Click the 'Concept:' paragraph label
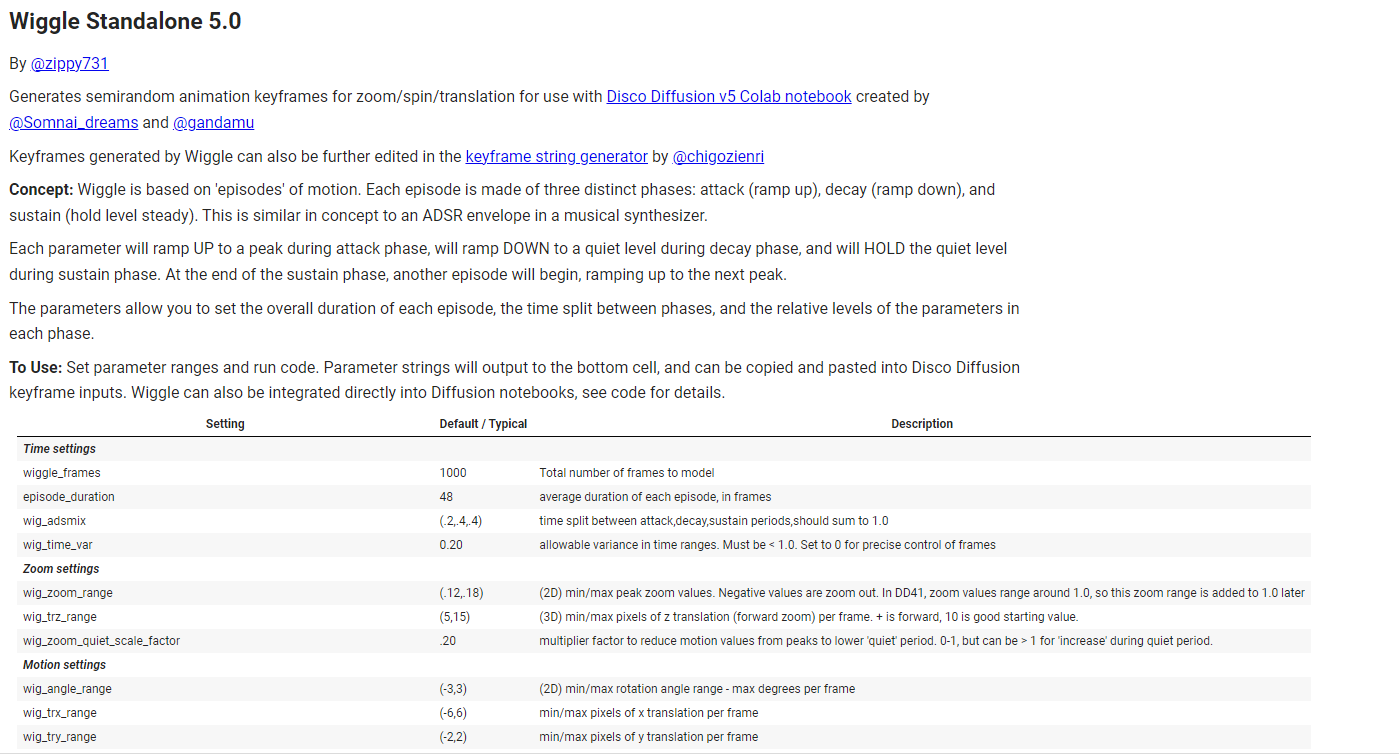Image resolution: width=1399 pixels, height=756 pixels. coord(41,189)
